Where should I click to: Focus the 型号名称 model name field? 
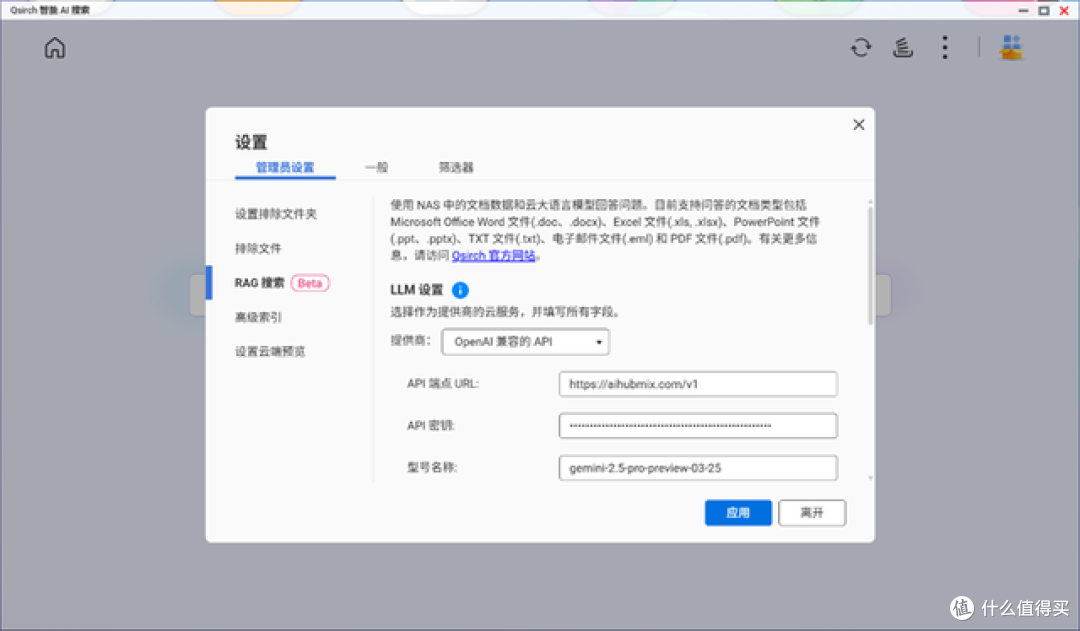tap(698, 468)
